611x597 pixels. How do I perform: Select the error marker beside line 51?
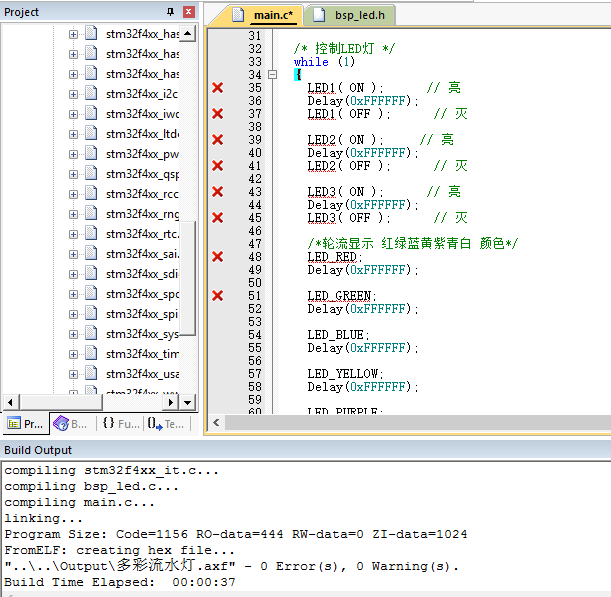pos(217,295)
